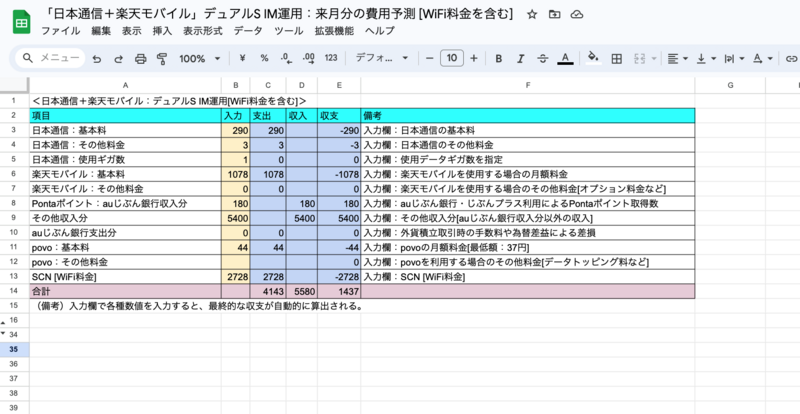The width and height of the screenshot is (800, 414).
Task: Open the データ menu
Action: click(248, 31)
